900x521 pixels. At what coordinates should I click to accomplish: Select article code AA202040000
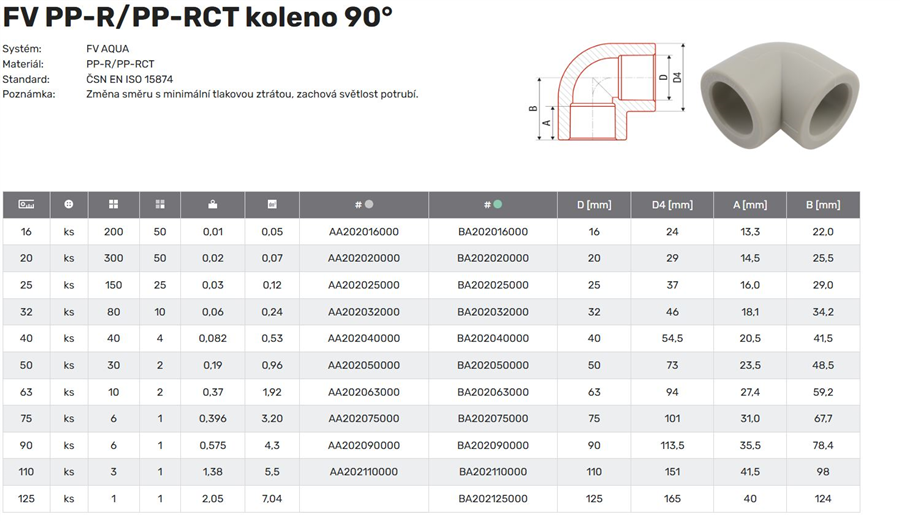click(364, 339)
